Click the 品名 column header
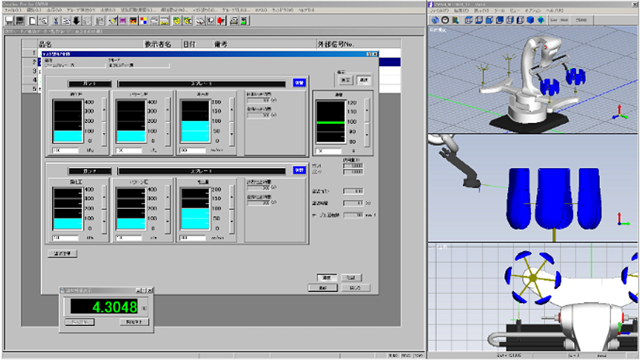 pos(90,44)
